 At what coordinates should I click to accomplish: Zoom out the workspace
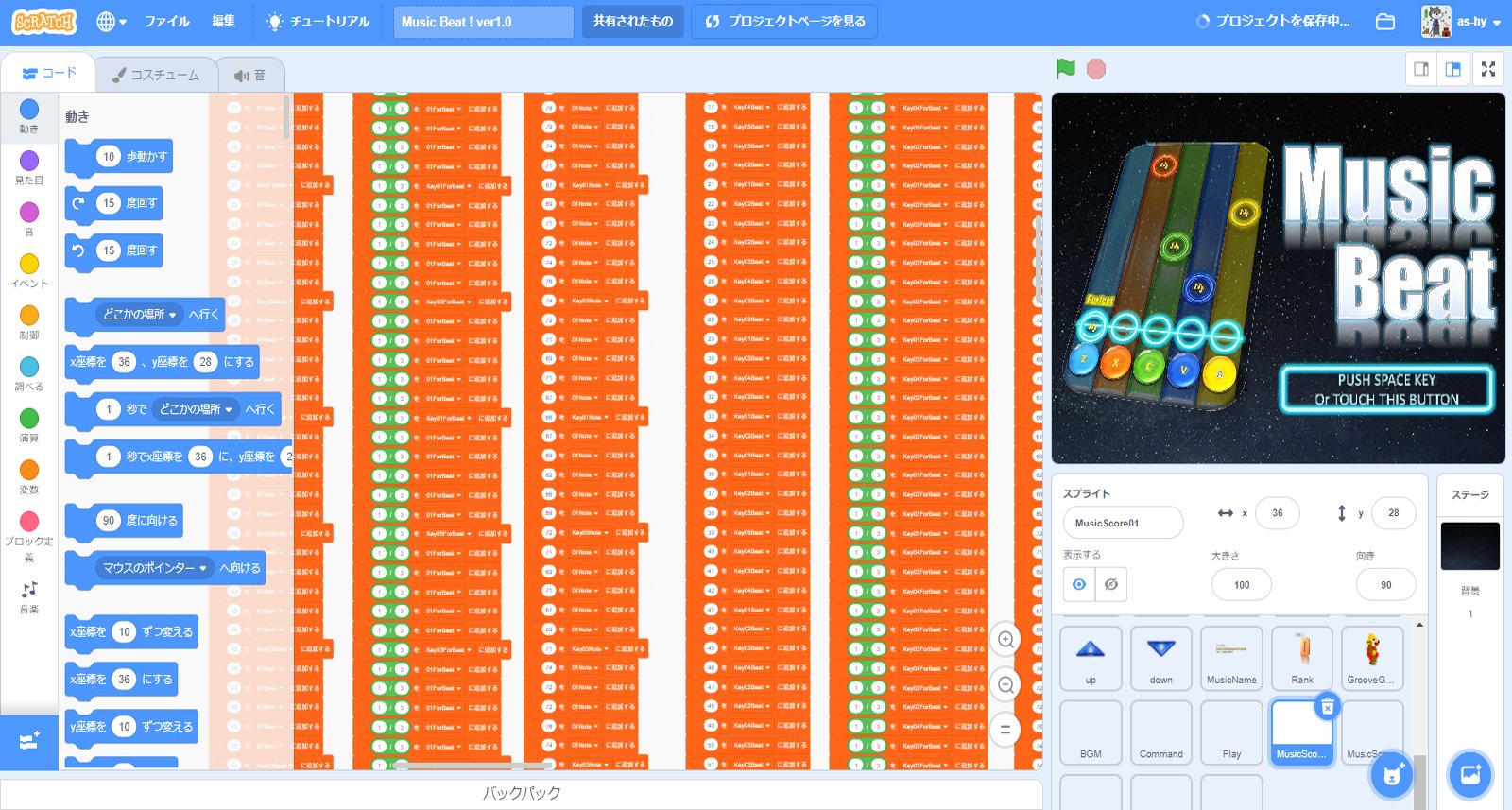[x=1005, y=684]
